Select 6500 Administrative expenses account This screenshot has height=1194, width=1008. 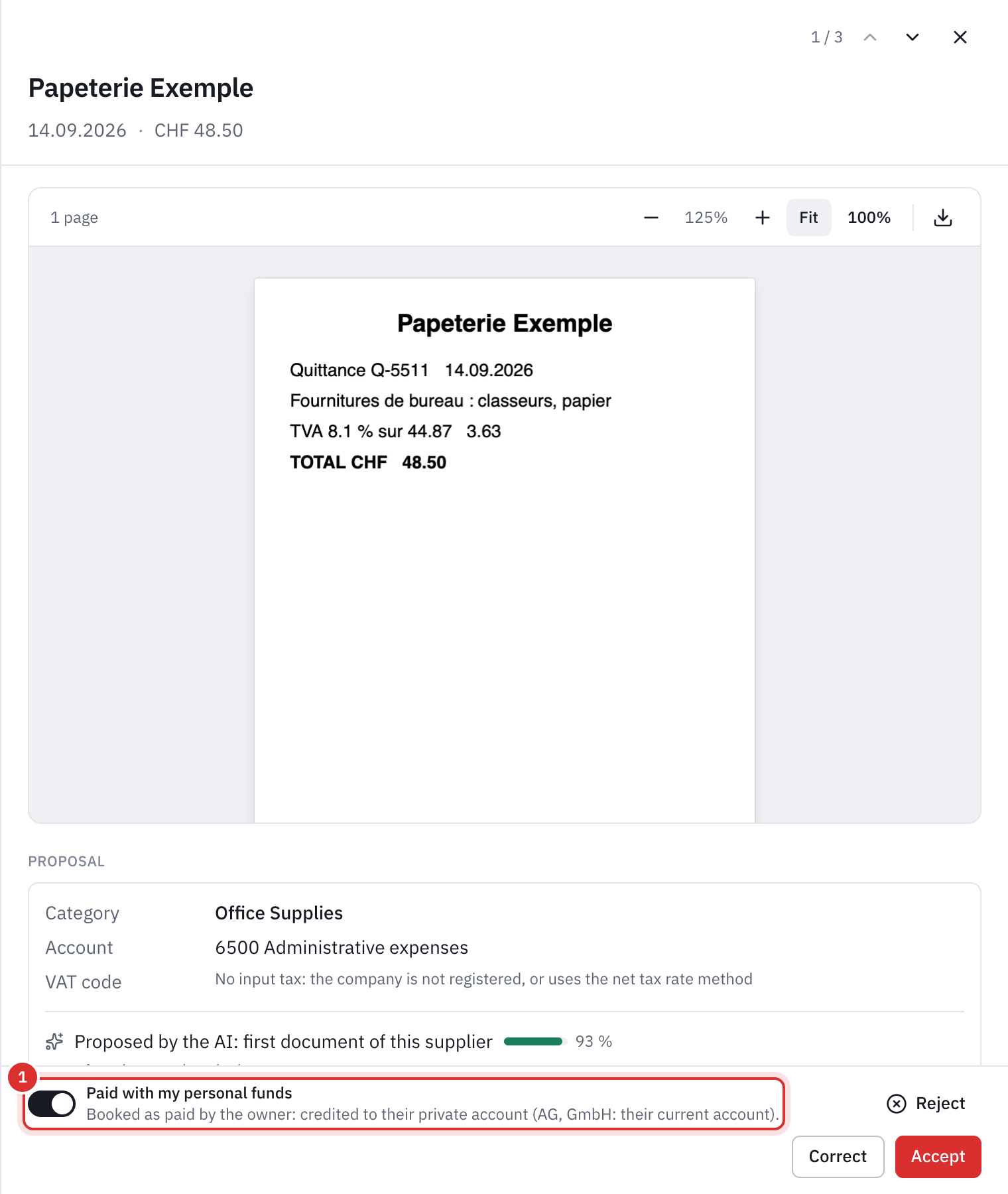point(342,948)
